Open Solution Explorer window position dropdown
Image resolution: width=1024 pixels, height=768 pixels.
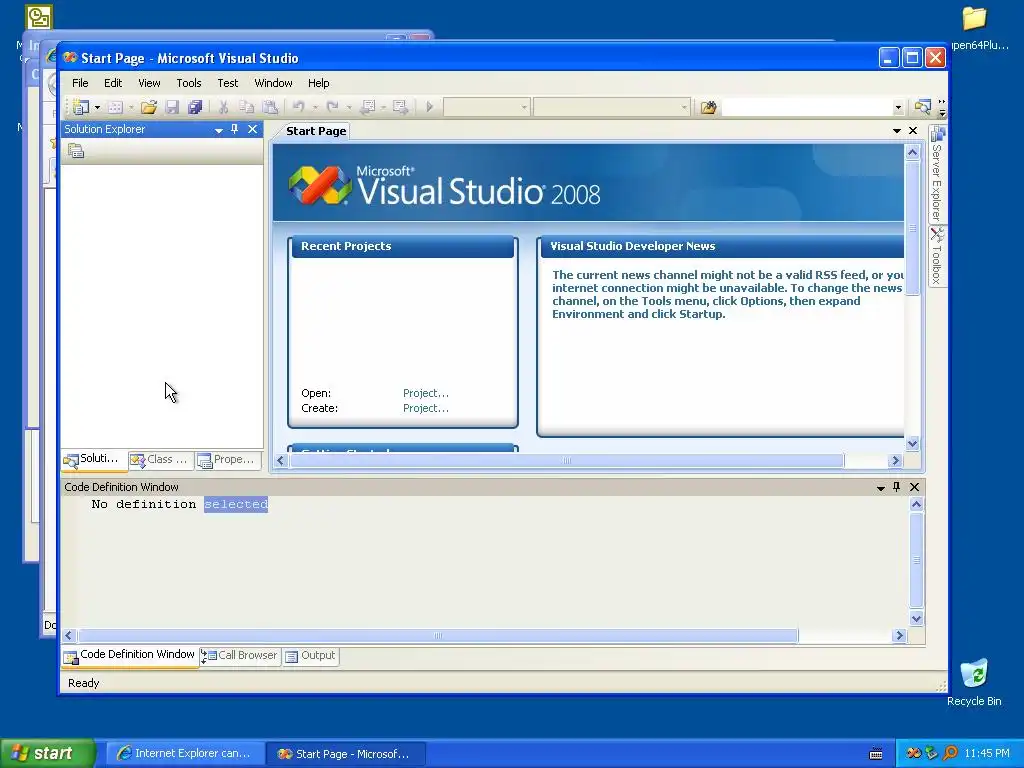219,130
